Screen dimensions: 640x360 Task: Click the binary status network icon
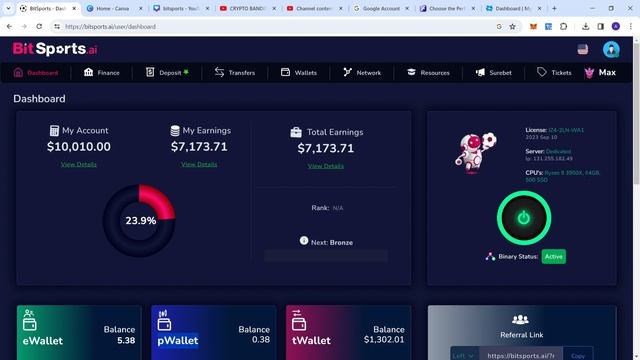490,257
